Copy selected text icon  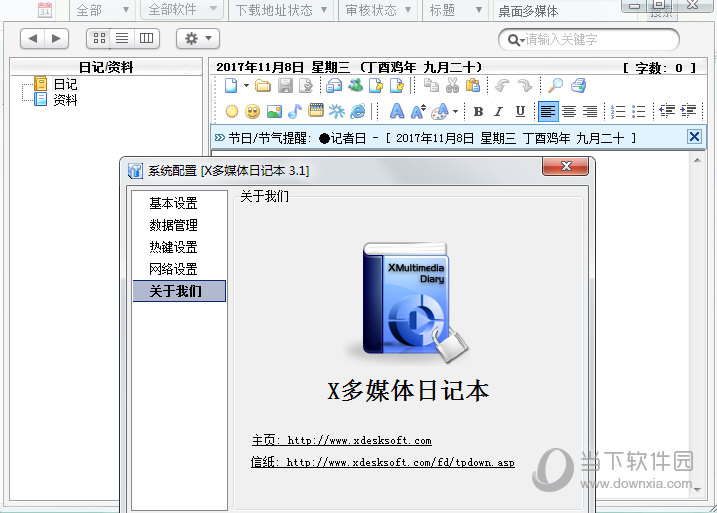click(x=431, y=86)
